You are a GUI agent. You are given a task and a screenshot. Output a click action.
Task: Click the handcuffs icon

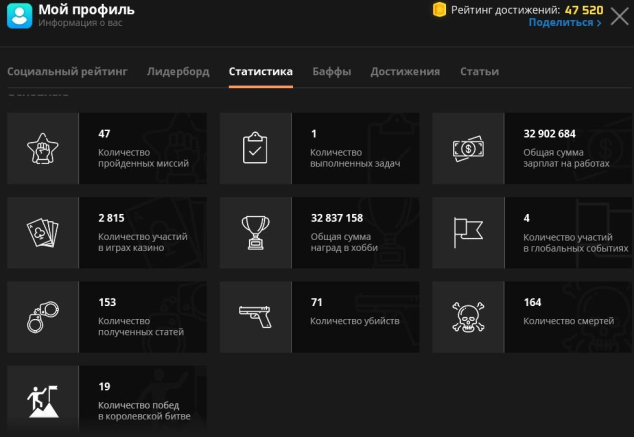[43, 316]
